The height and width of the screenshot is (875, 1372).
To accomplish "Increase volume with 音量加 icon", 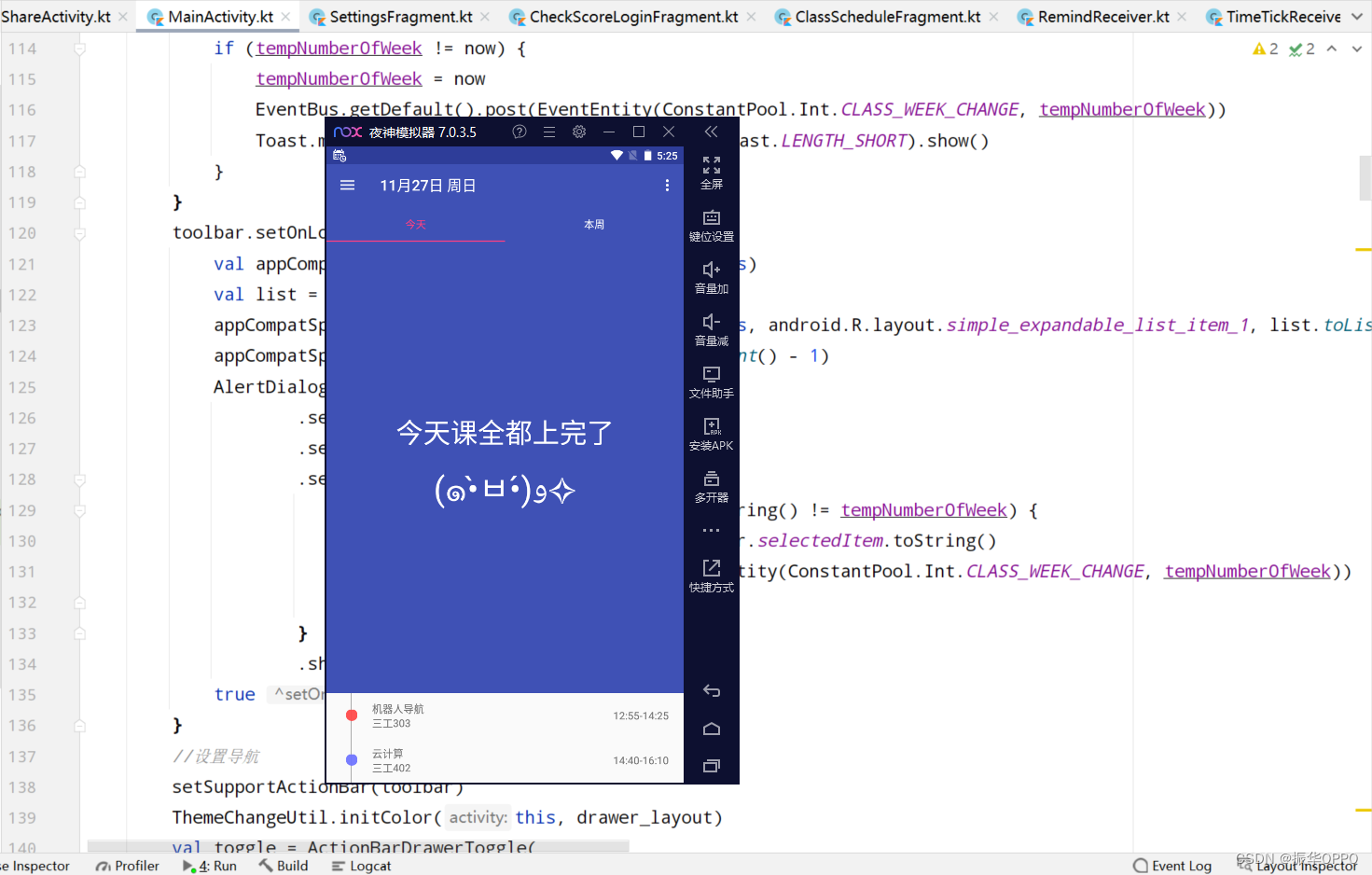I will click(712, 278).
